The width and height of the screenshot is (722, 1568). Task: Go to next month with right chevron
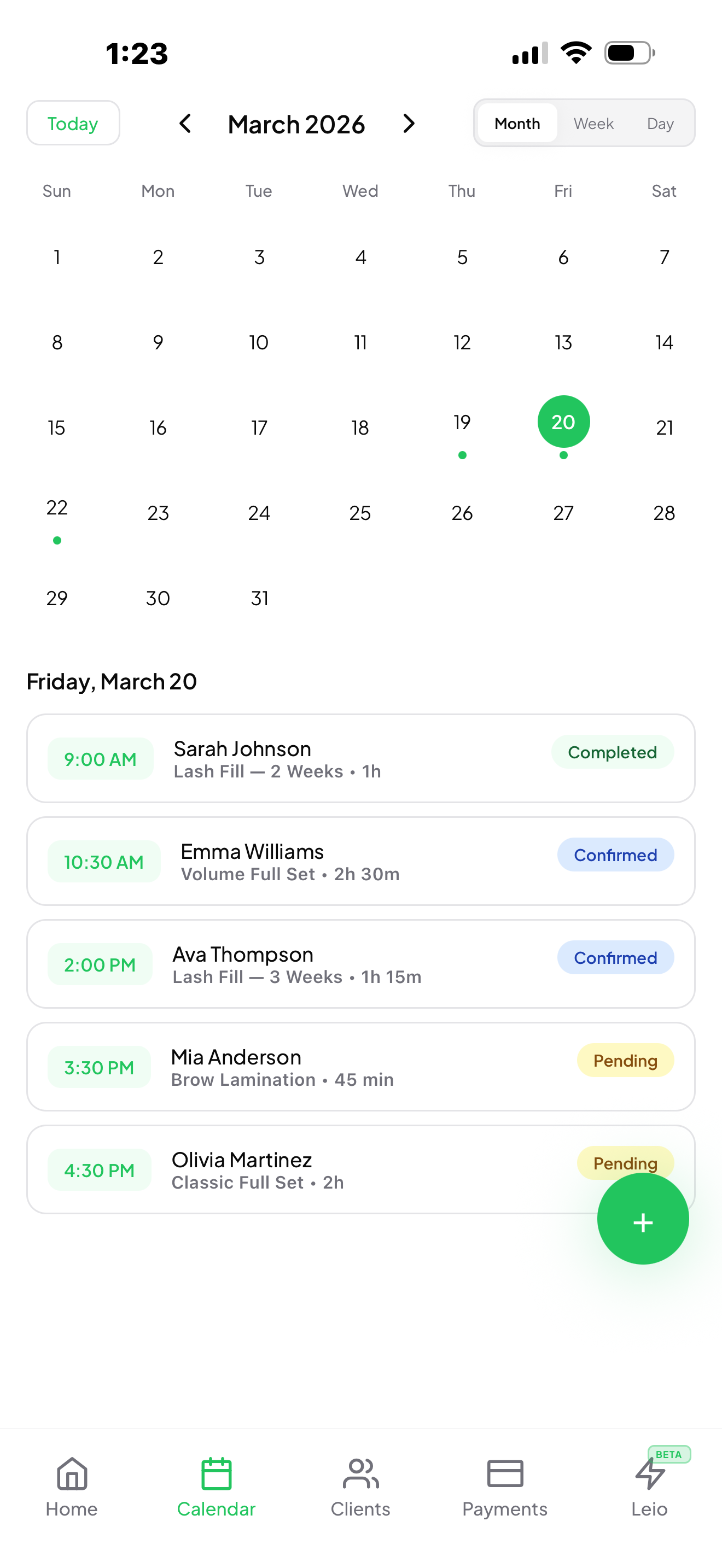409,124
